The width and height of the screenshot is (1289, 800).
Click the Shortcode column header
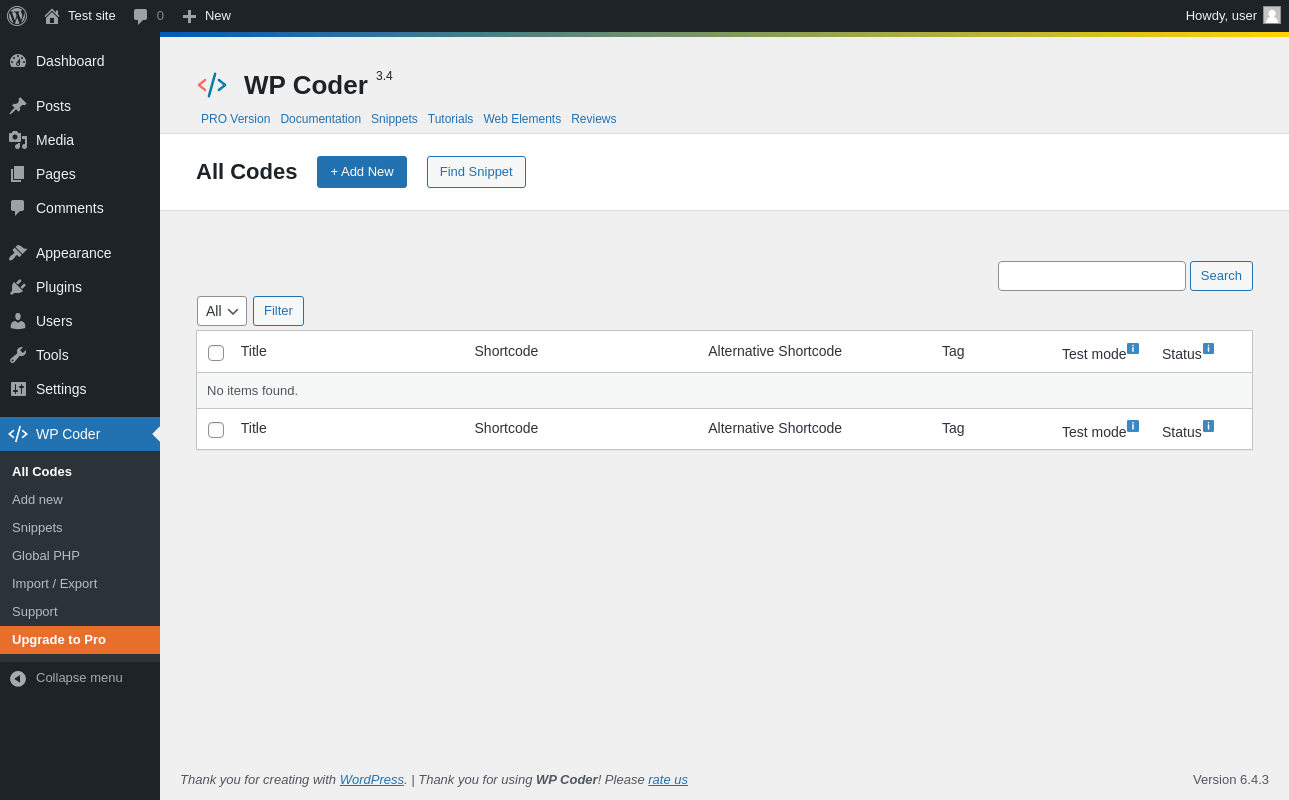506,351
